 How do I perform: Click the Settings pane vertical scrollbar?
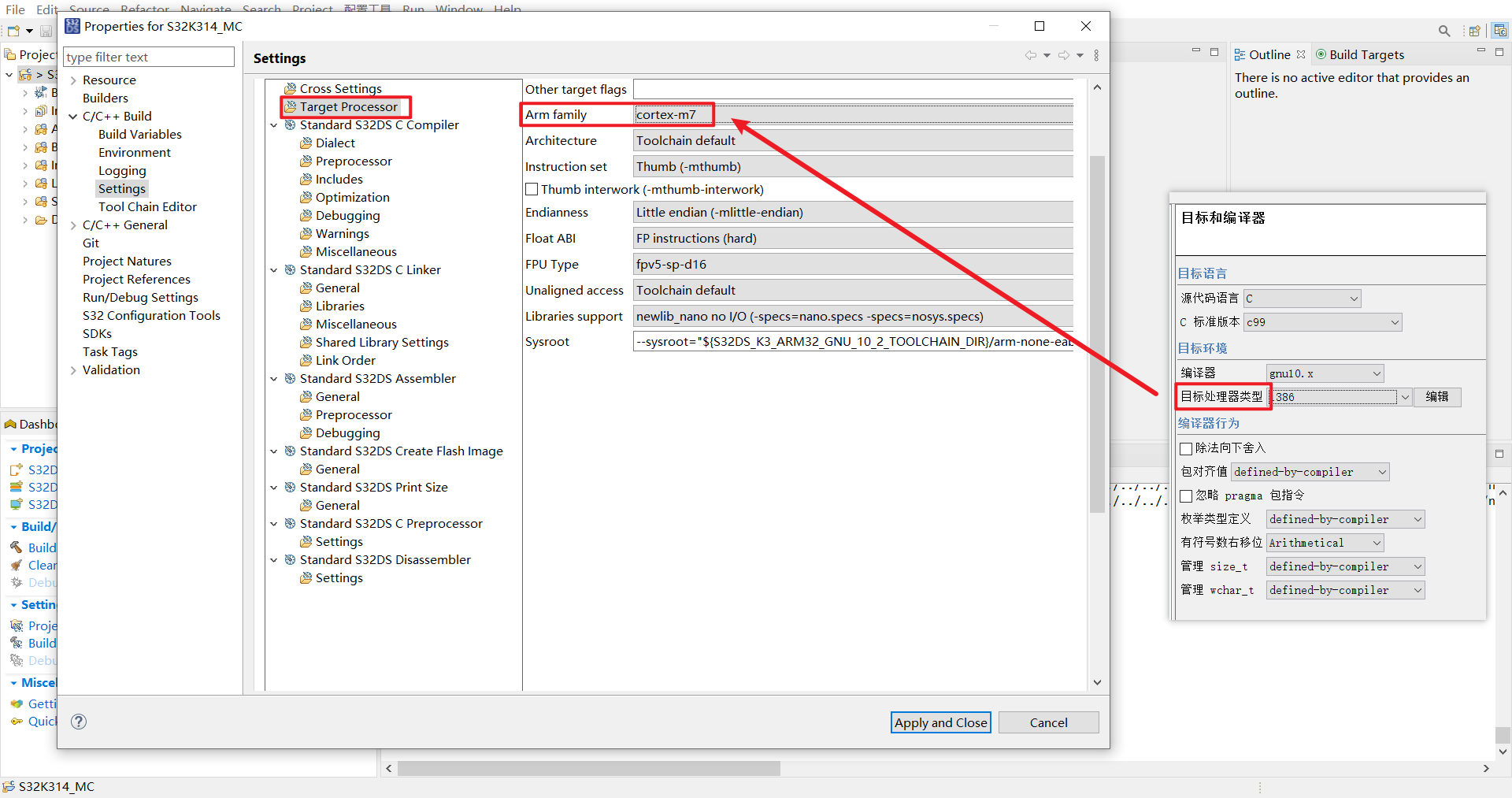[1097, 334]
